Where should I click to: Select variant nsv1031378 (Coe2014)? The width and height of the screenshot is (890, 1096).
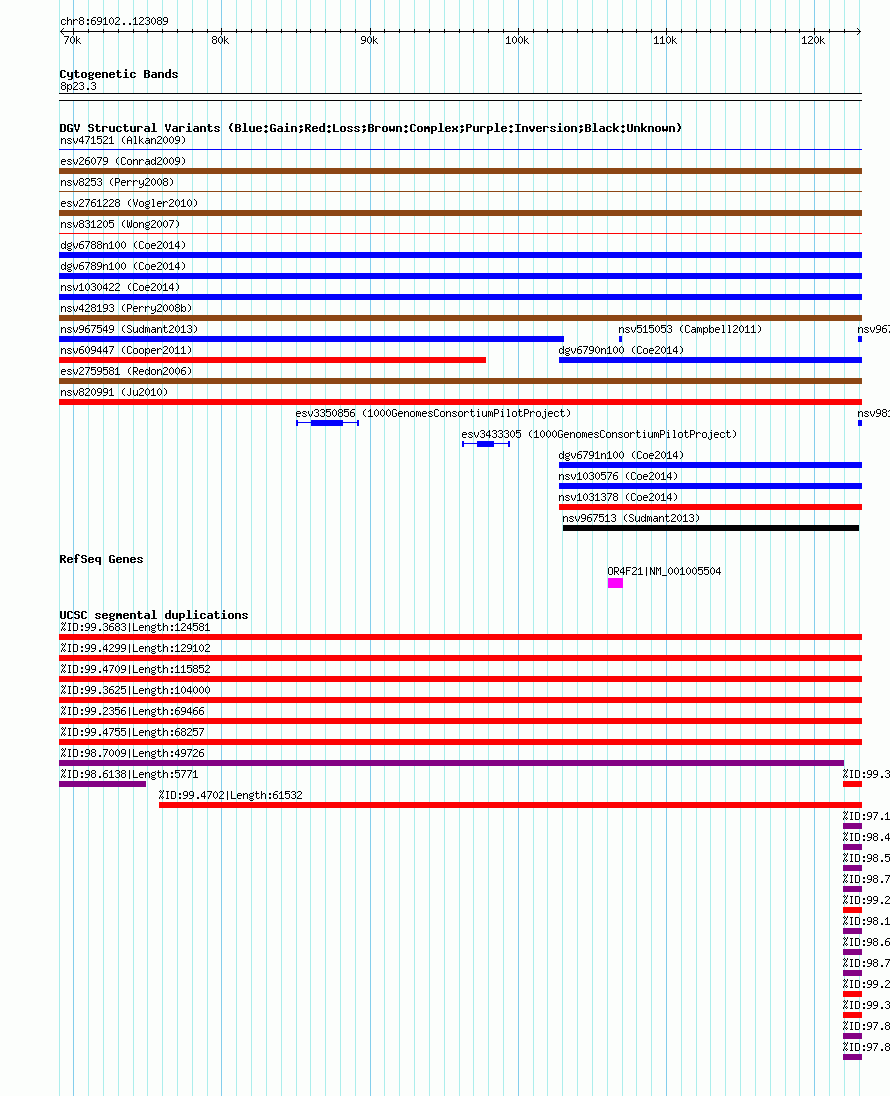point(619,497)
